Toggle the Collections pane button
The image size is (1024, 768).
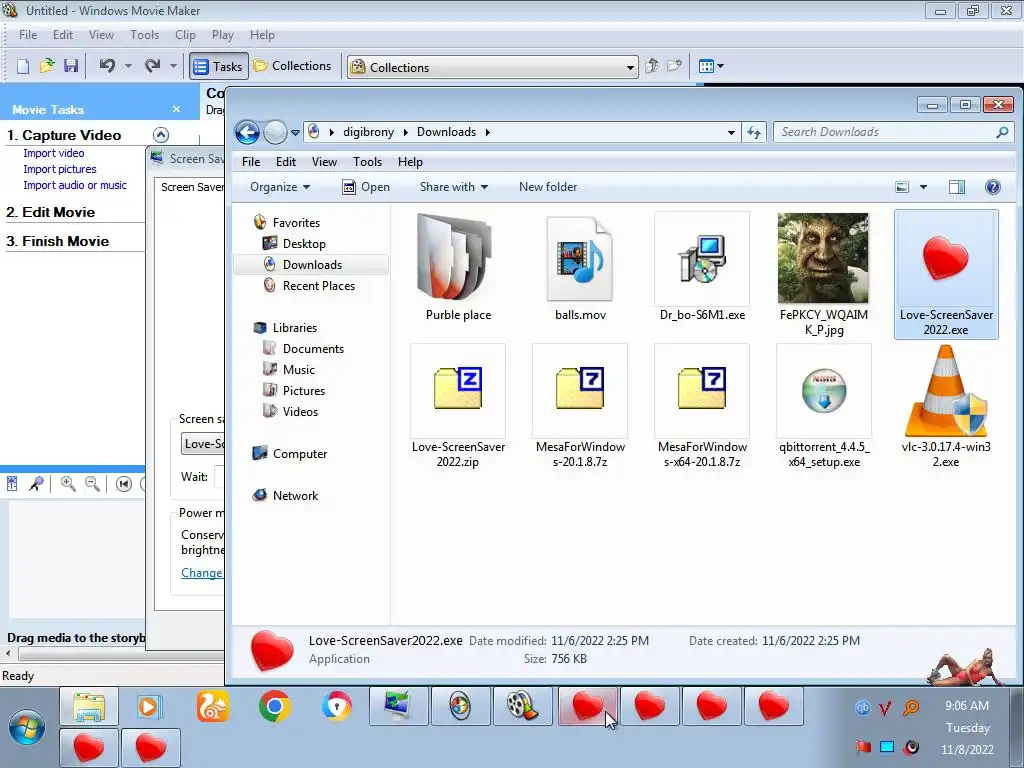point(293,66)
